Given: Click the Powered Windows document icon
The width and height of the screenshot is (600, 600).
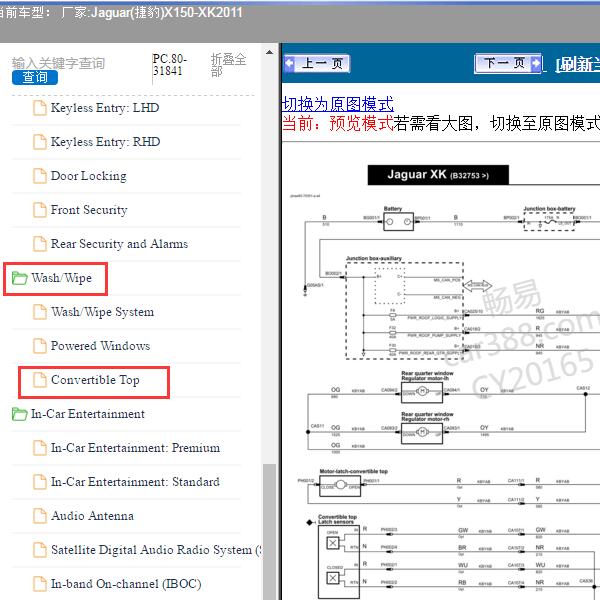Looking at the screenshot, I should tap(40, 346).
